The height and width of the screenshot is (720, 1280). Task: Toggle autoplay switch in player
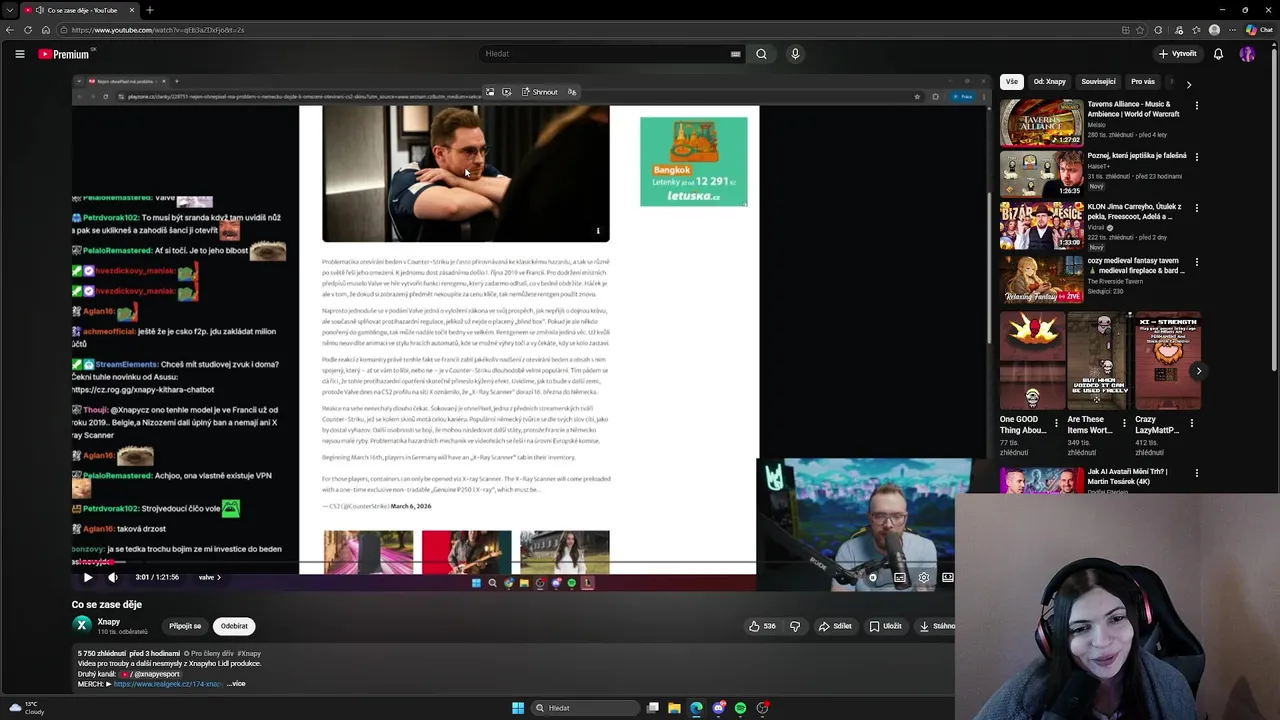872,577
